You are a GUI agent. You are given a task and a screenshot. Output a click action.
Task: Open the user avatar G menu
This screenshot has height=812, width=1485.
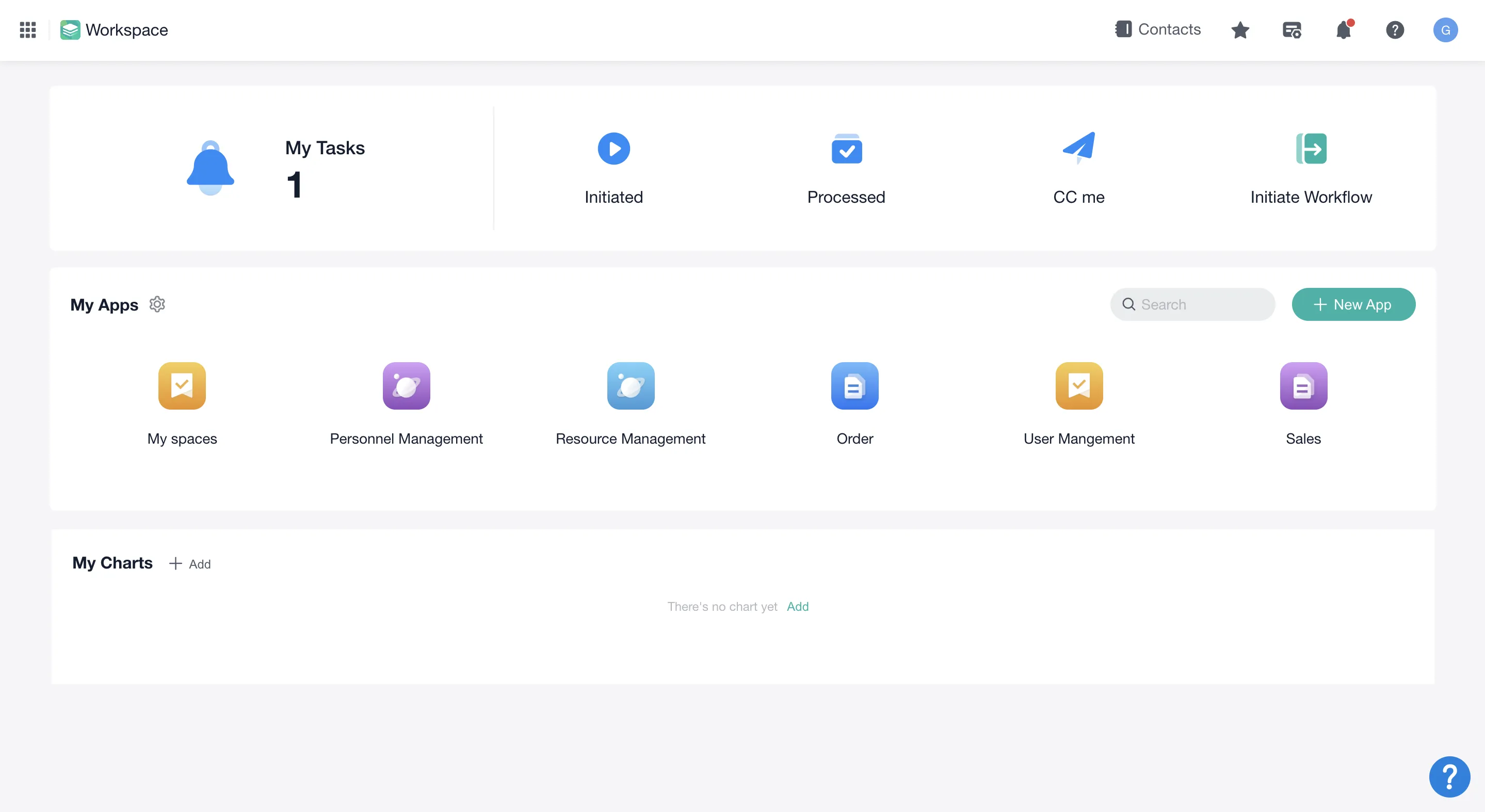coord(1445,29)
